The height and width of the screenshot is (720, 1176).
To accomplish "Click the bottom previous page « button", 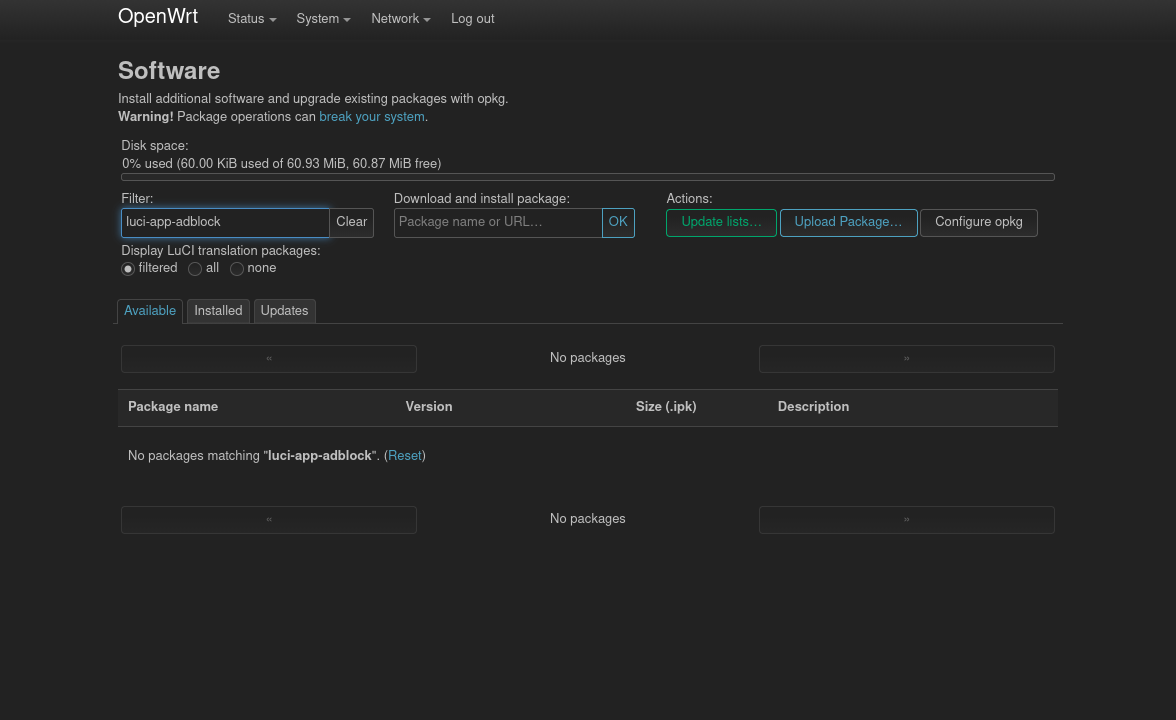I will [x=268, y=520].
